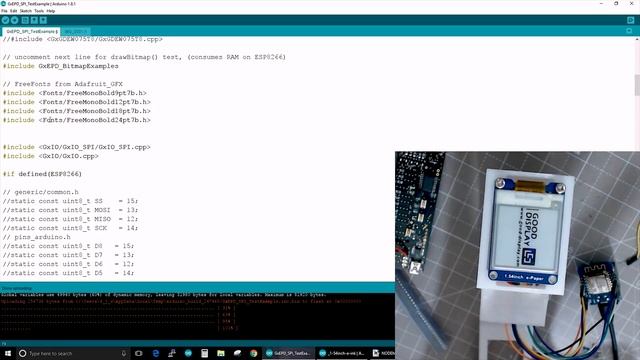The width and height of the screenshot is (640, 360).
Task: Click the editor vertical scrollbar thumb
Action: (637, 85)
